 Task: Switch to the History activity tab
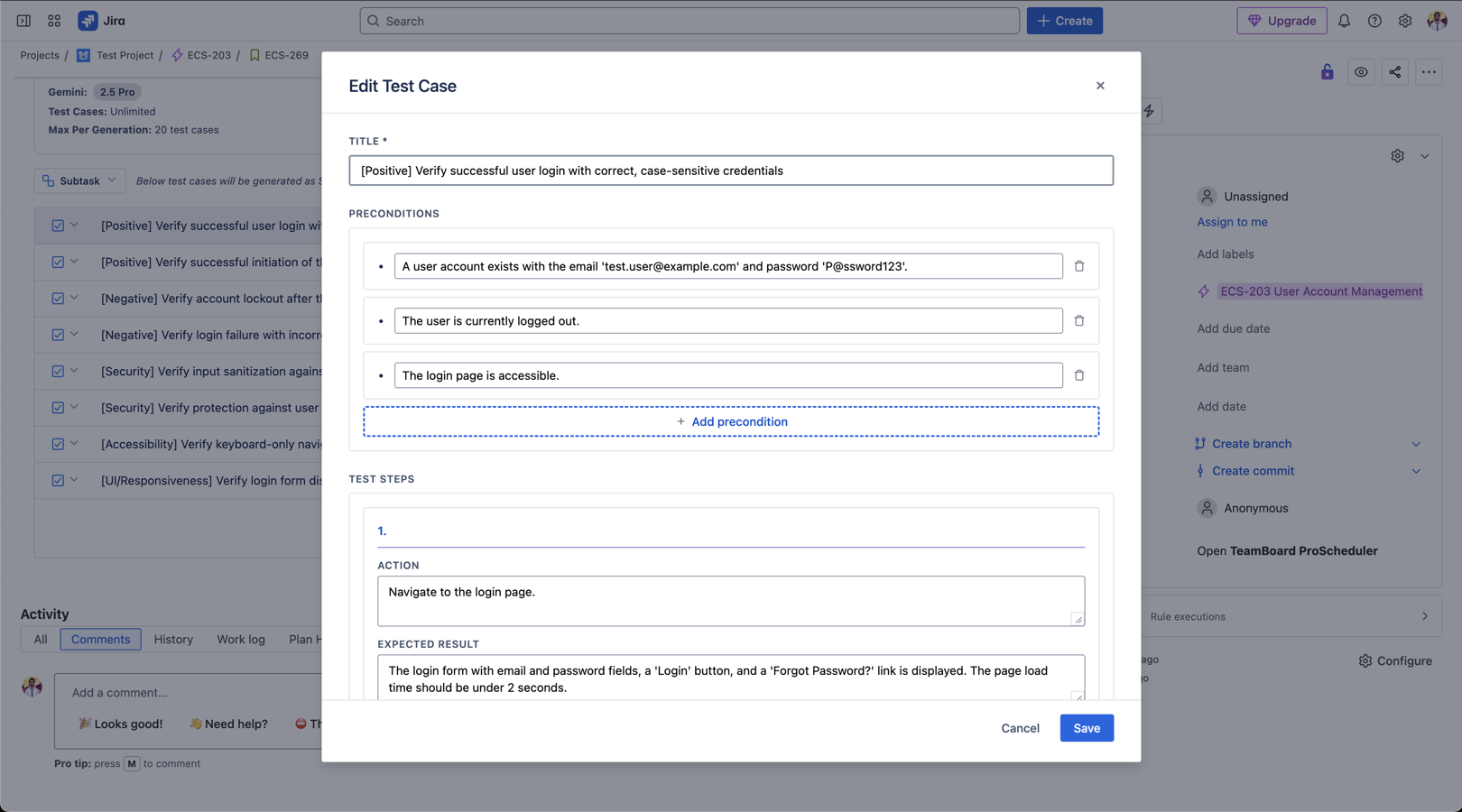(173, 639)
